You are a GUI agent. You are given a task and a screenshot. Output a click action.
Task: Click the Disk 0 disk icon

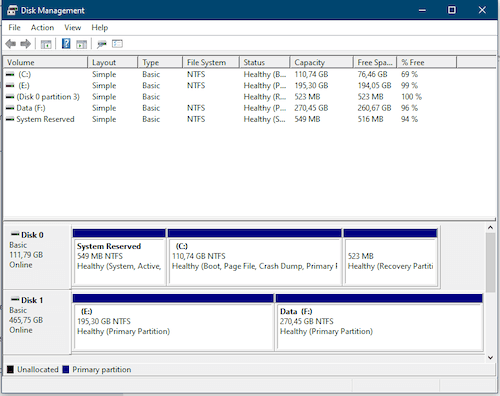(15, 234)
